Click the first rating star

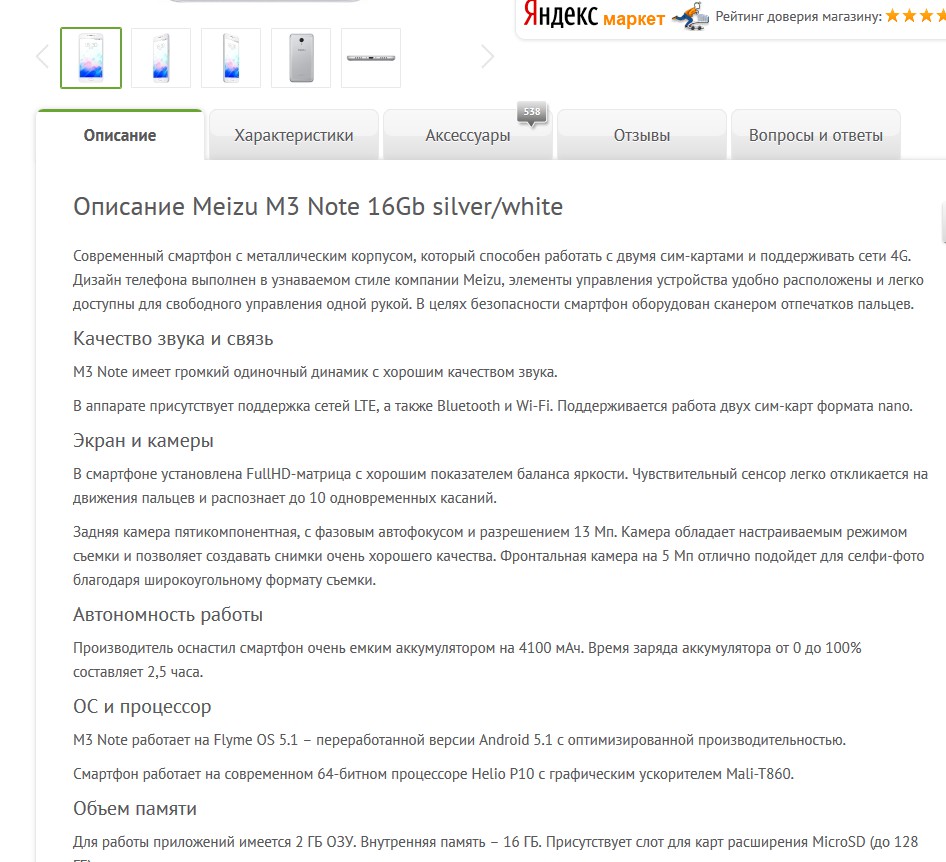click(x=893, y=16)
